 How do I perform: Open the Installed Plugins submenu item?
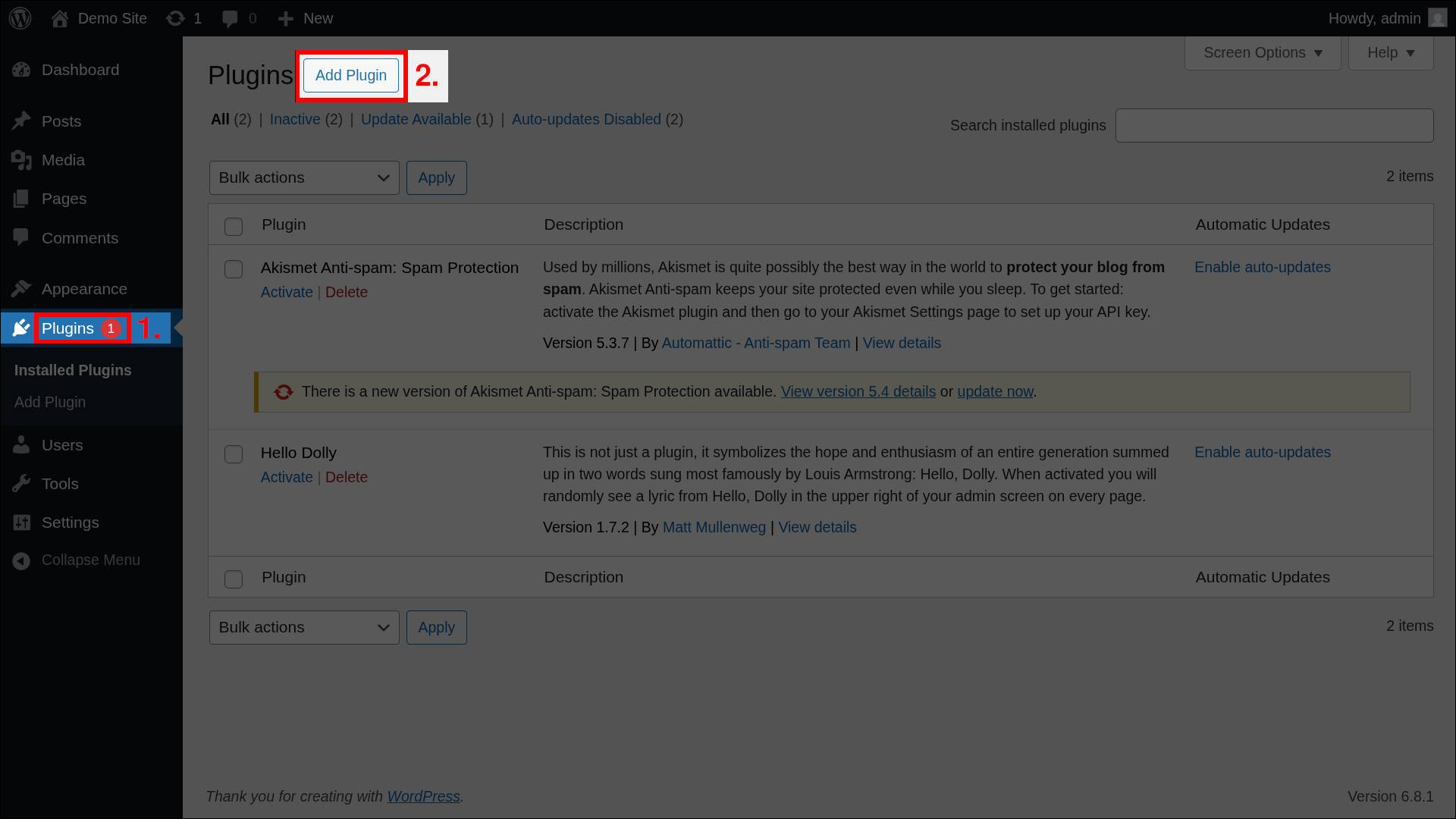click(x=72, y=370)
